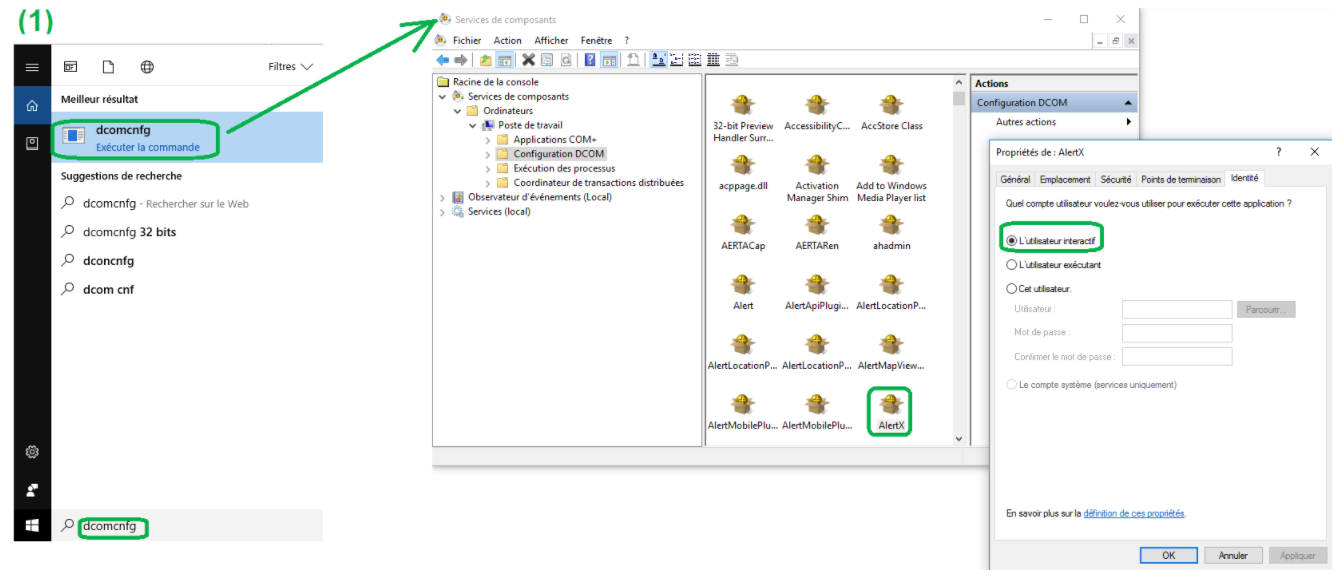Click the web globe filter icon
The image size is (1340, 581).
point(147,67)
